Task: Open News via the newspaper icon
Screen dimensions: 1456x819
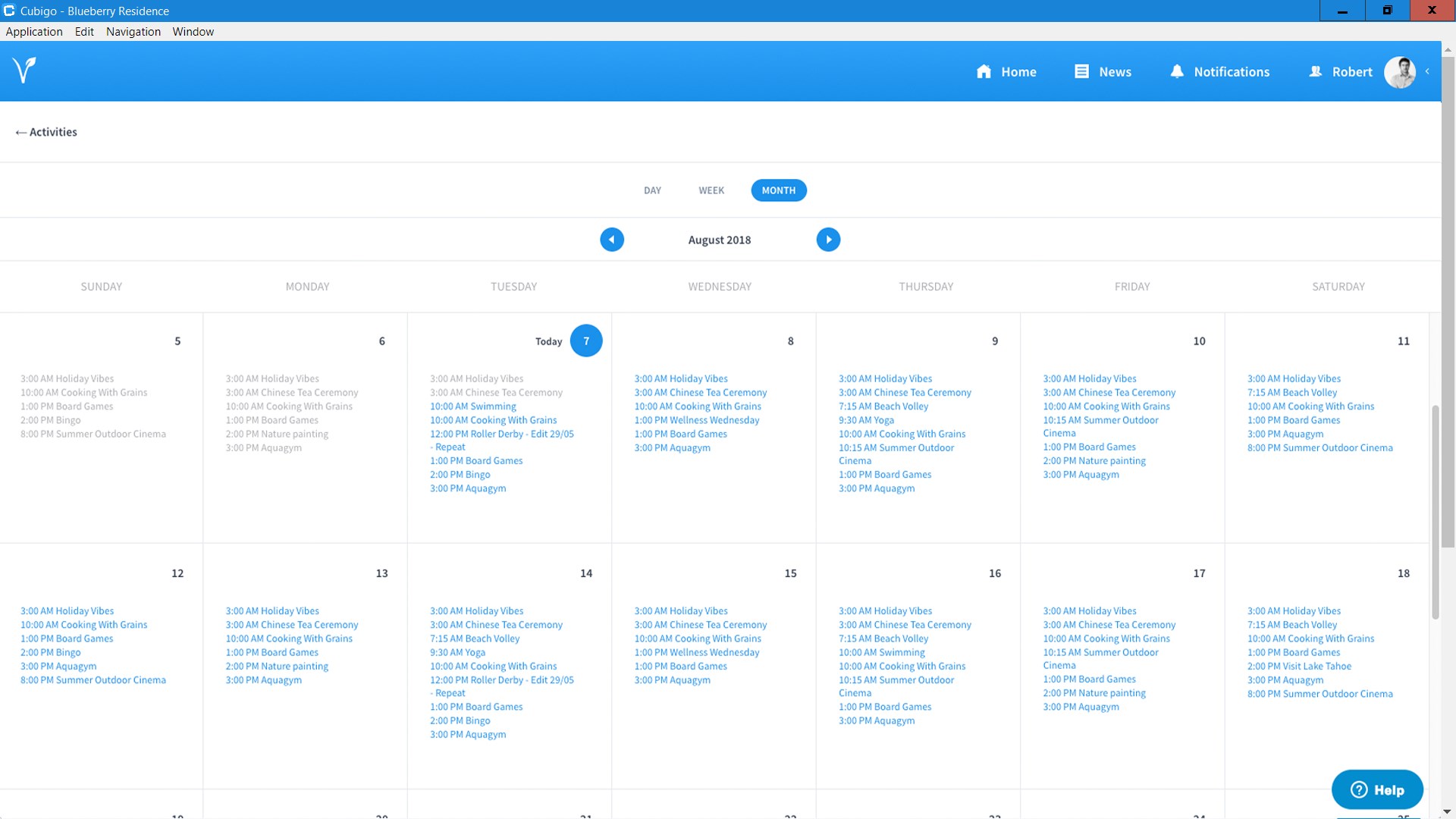Action: coord(1081,71)
